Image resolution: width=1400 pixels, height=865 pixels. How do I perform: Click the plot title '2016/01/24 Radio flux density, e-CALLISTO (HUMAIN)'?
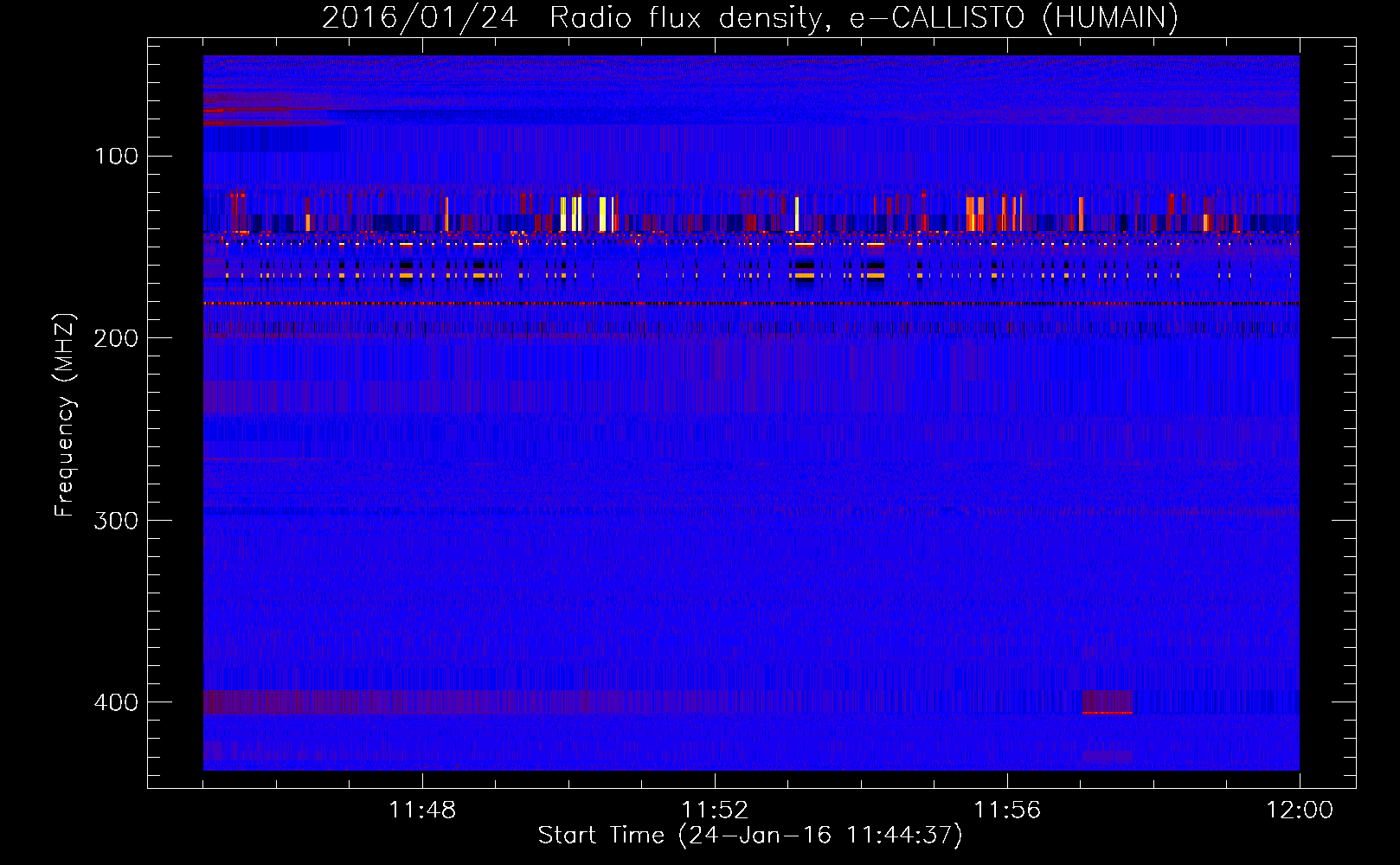pyautogui.click(x=750, y=17)
